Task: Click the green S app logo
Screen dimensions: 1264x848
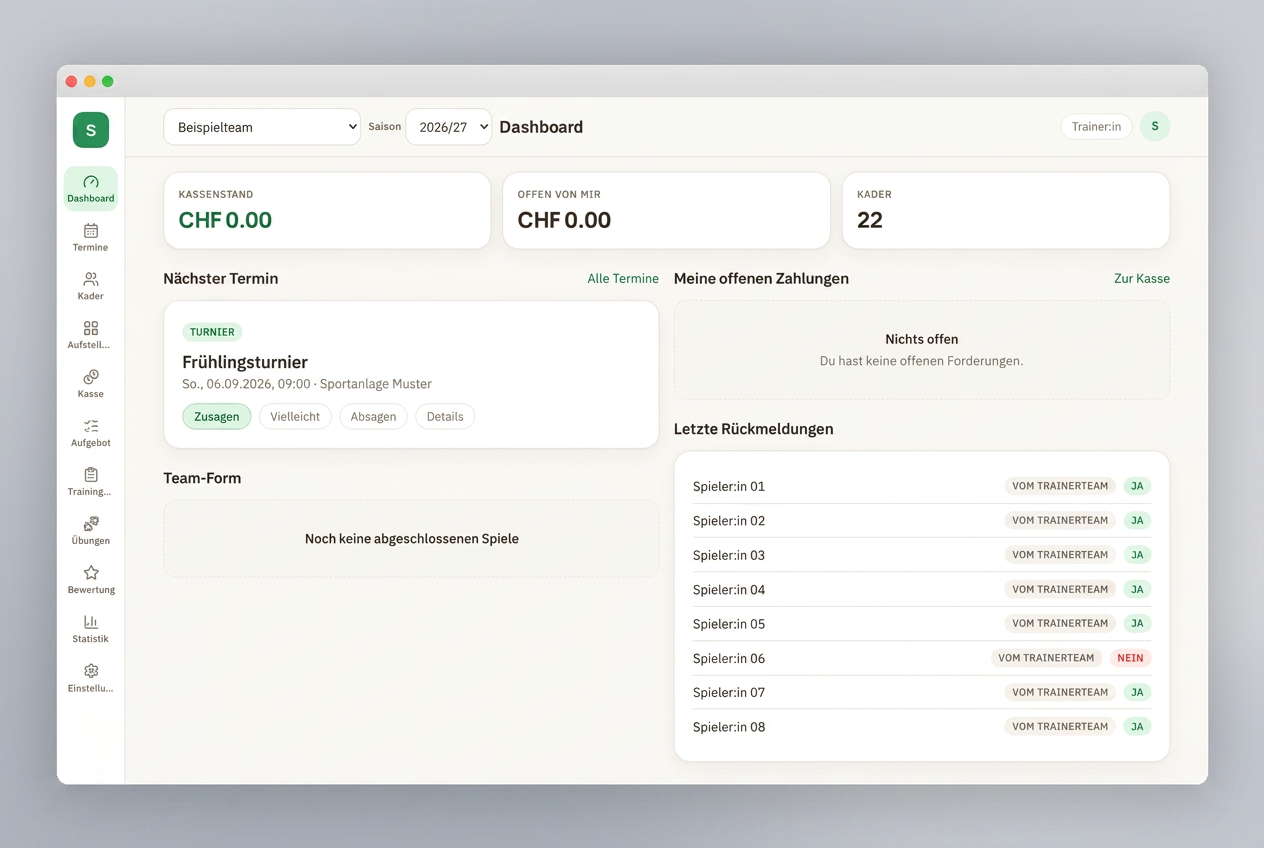Action: point(91,130)
